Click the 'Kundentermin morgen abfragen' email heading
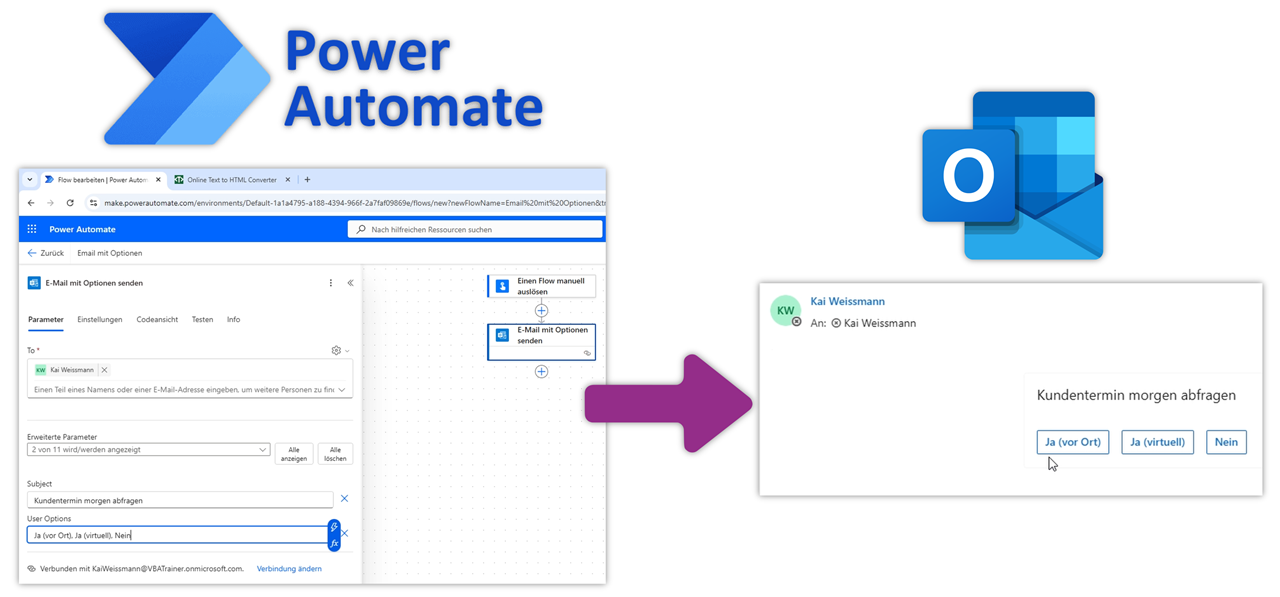 tap(1136, 395)
